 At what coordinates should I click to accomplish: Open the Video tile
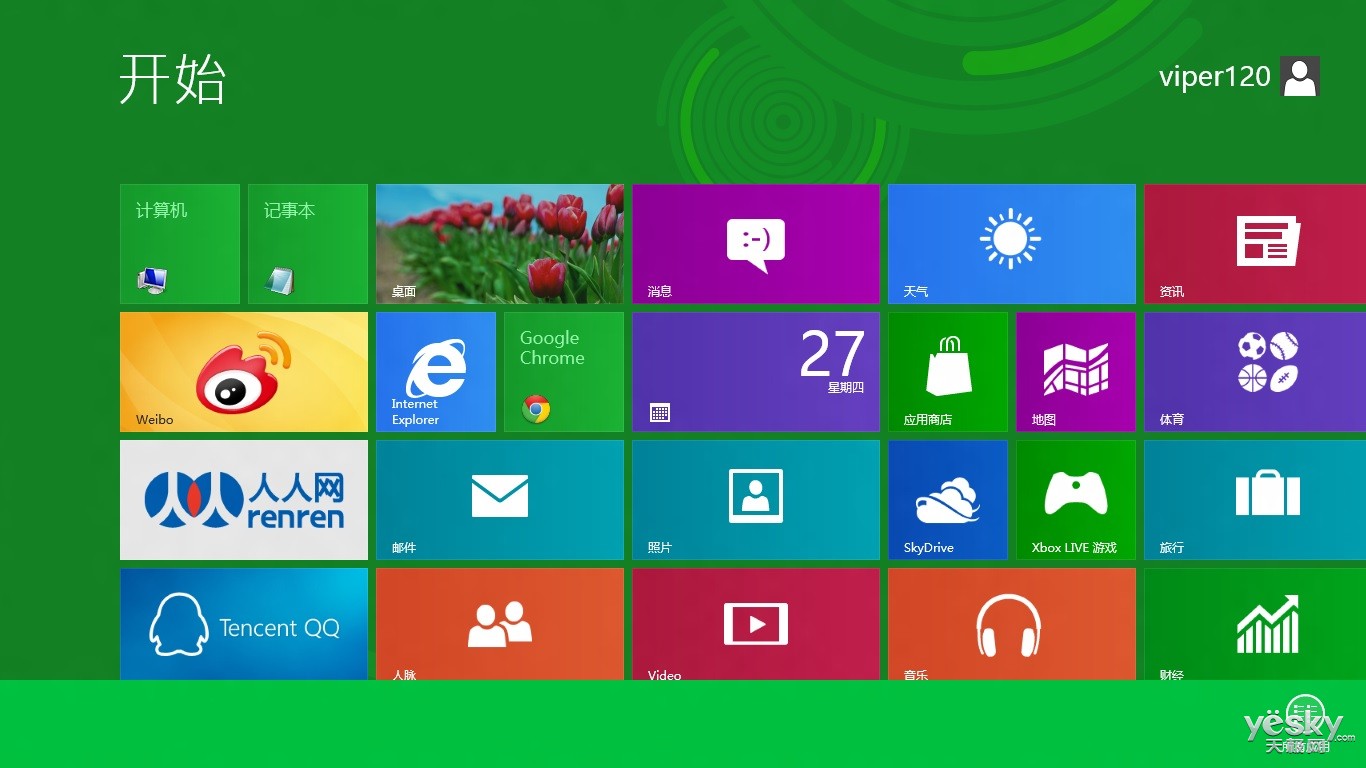[756, 624]
